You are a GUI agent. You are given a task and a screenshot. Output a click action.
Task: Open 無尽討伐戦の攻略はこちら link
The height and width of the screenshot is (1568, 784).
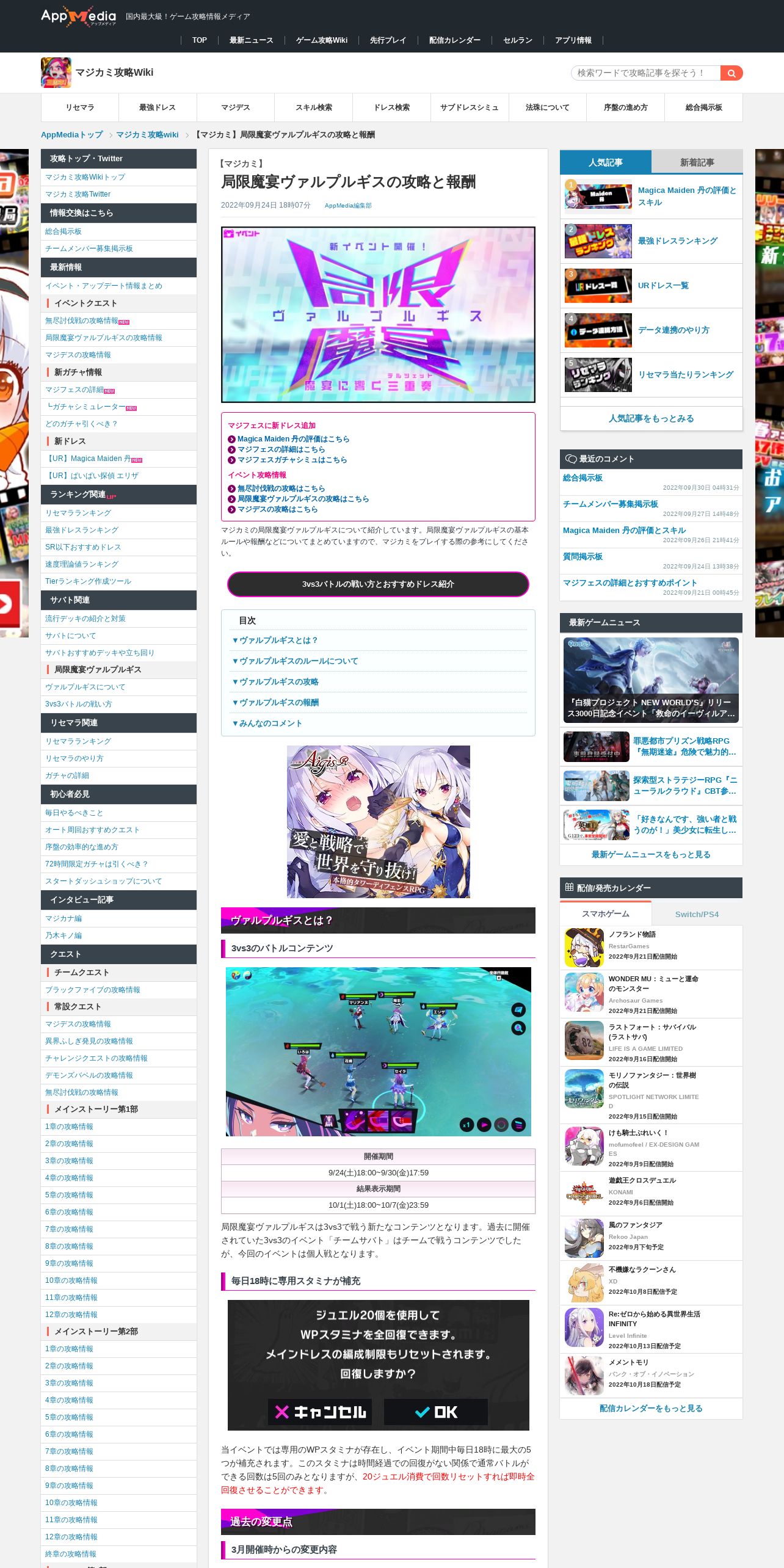pos(281,488)
